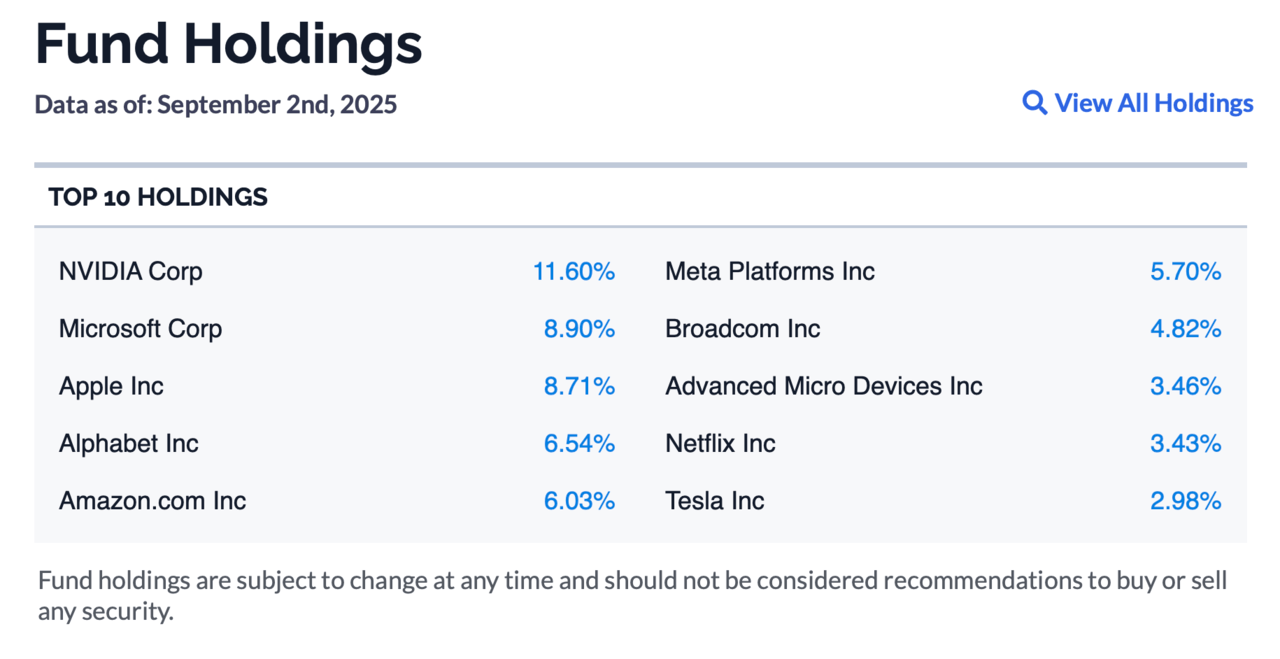Click the Fund Holdings page heading
Screen dimensions: 1280x659
229,45
